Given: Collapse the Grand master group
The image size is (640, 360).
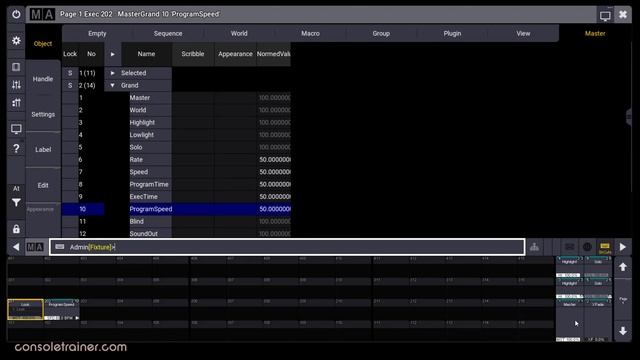Looking at the screenshot, I should (112, 85).
